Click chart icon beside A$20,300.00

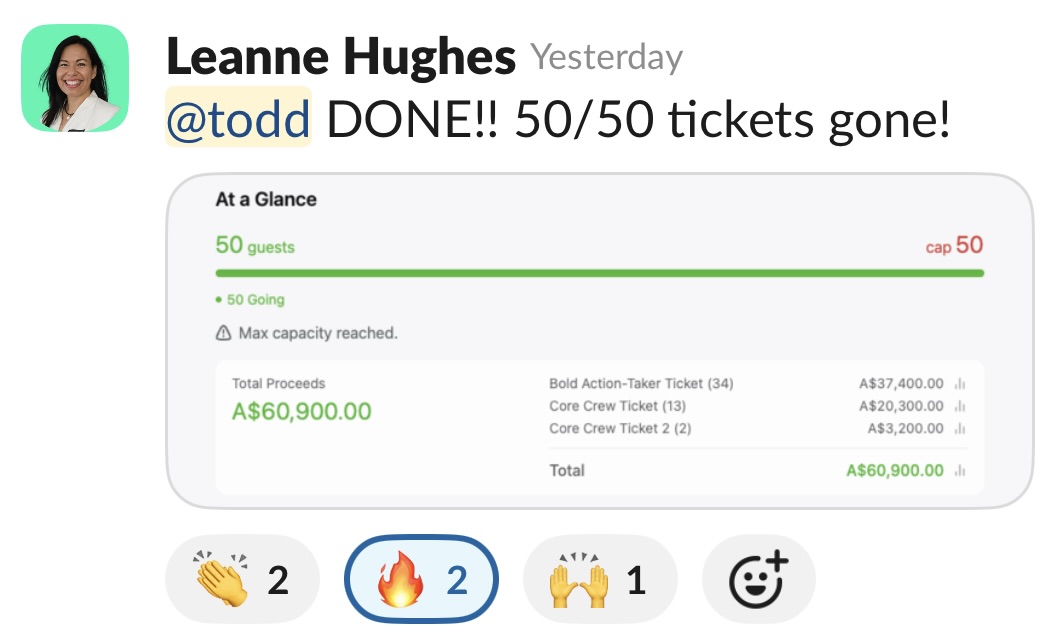[x=960, y=407]
